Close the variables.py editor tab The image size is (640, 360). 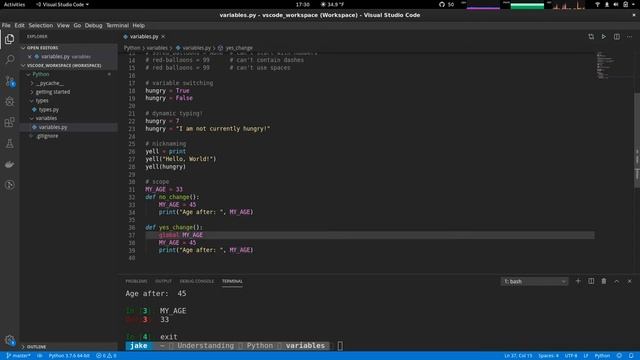[x=163, y=37]
